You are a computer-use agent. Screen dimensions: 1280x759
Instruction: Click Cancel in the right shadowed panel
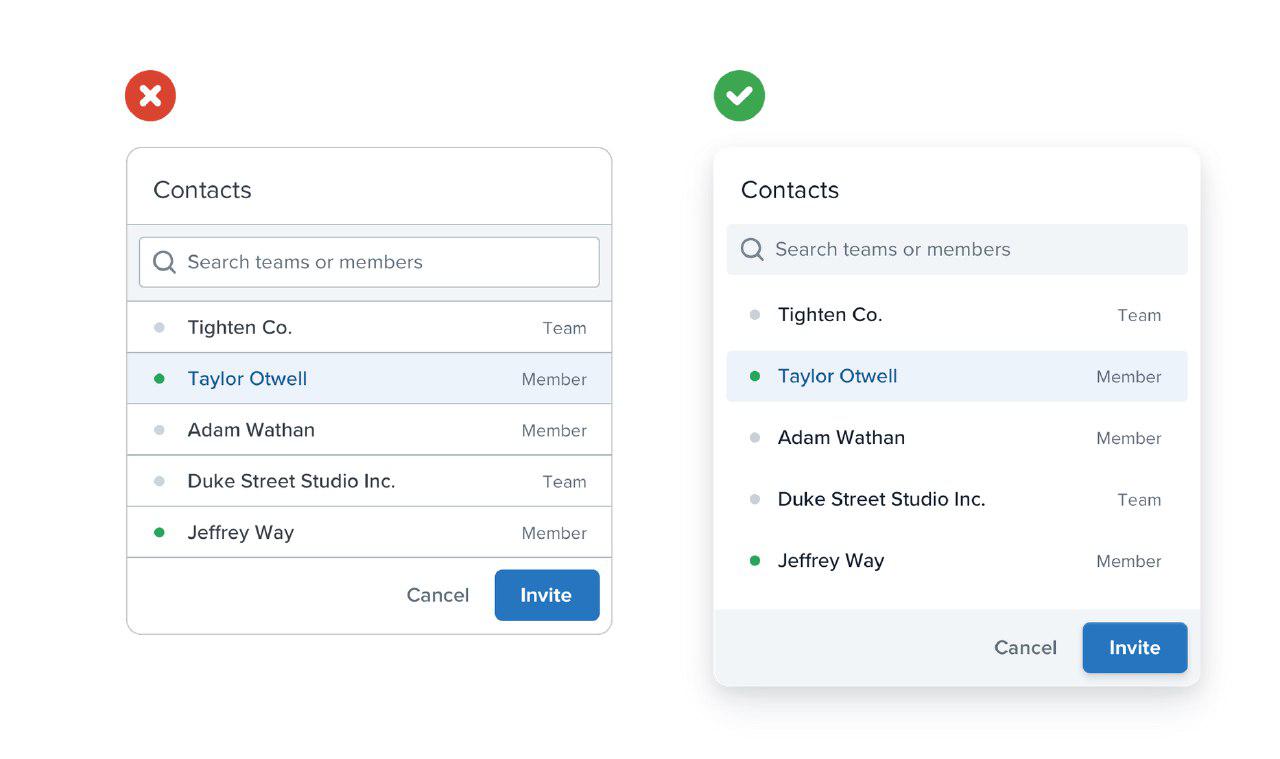click(x=1025, y=648)
